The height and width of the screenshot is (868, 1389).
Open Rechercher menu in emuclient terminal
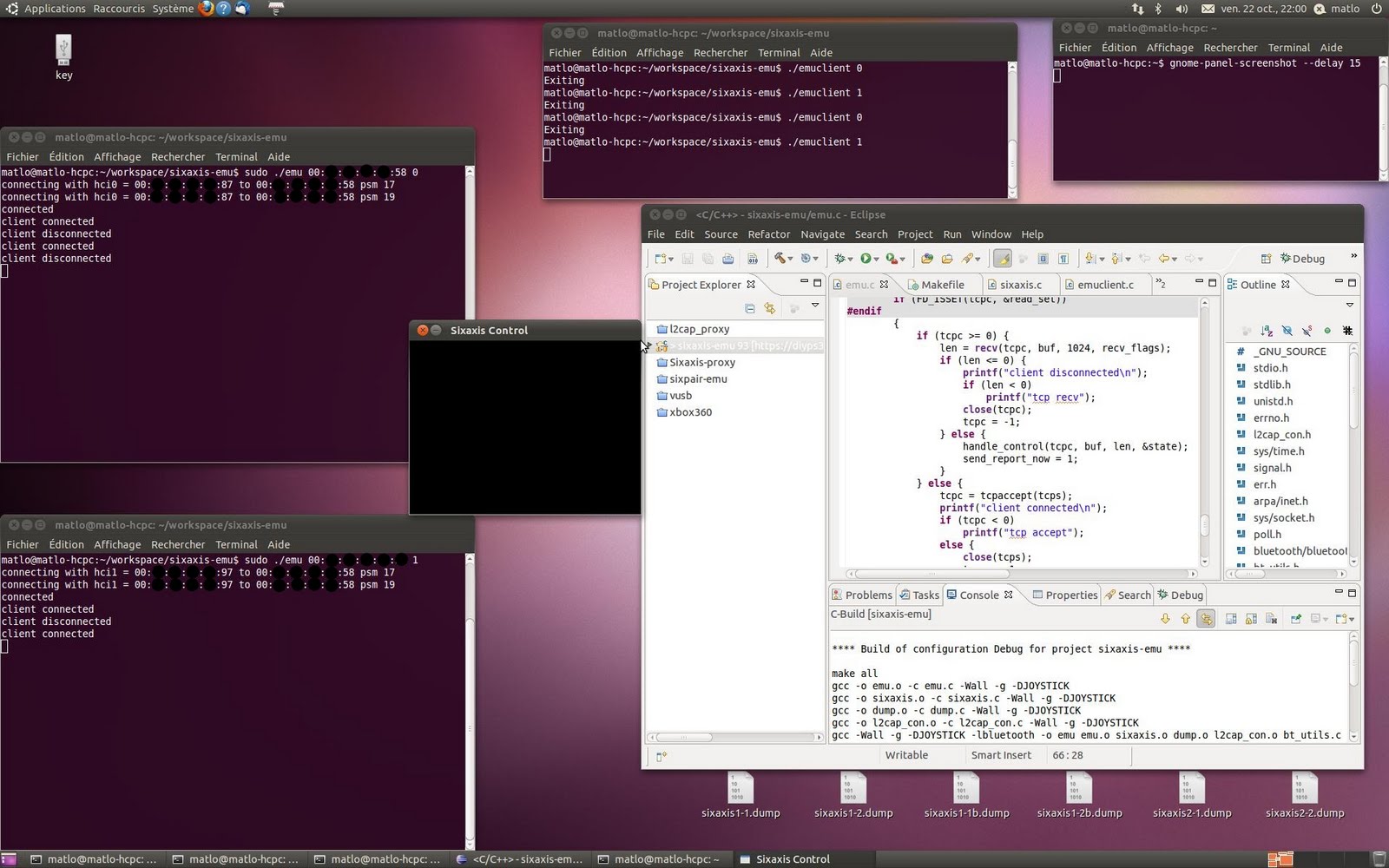[x=720, y=53]
